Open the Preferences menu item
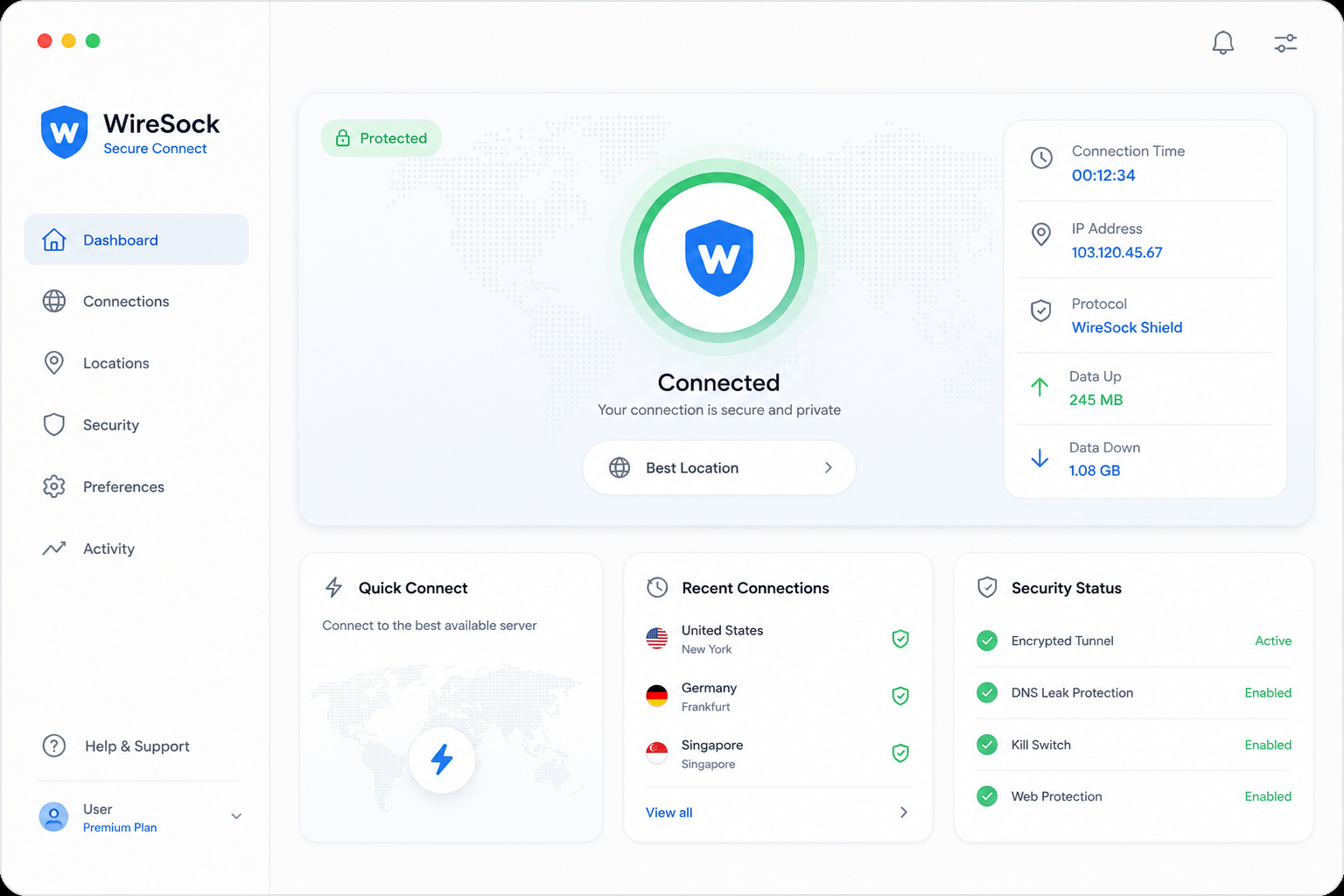1344x896 pixels. click(x=136, y=486)
